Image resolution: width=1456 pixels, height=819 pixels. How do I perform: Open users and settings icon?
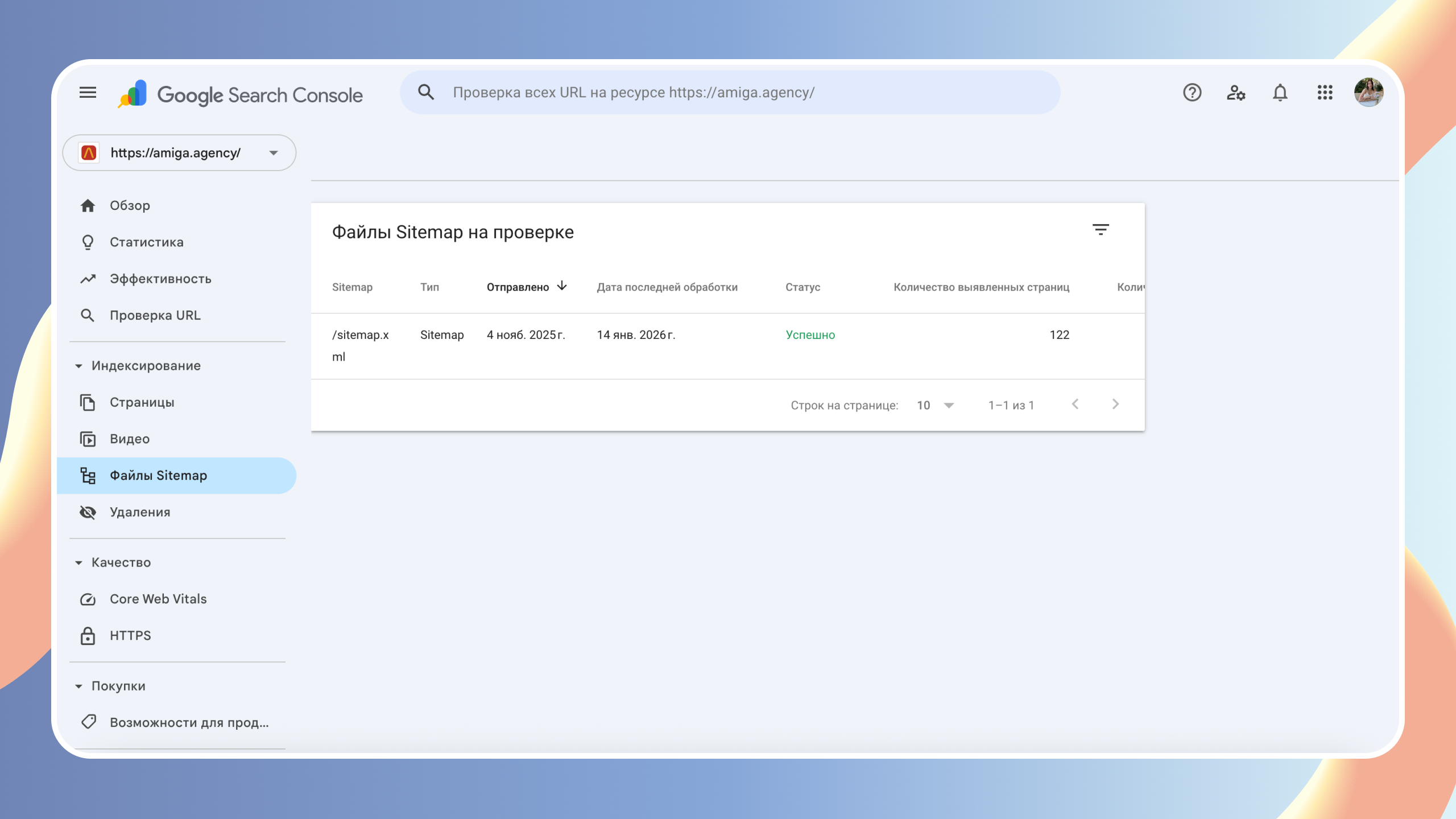pos(1236,92)
